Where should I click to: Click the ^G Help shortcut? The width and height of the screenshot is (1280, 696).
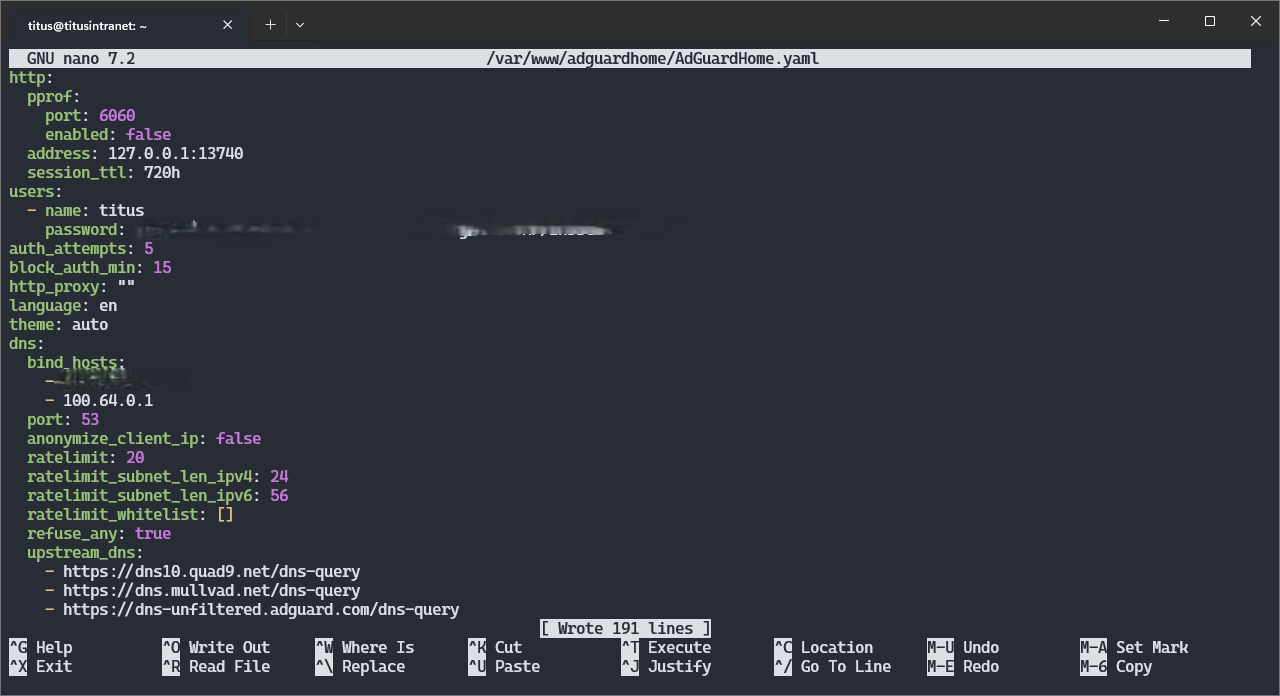[41, 647]
